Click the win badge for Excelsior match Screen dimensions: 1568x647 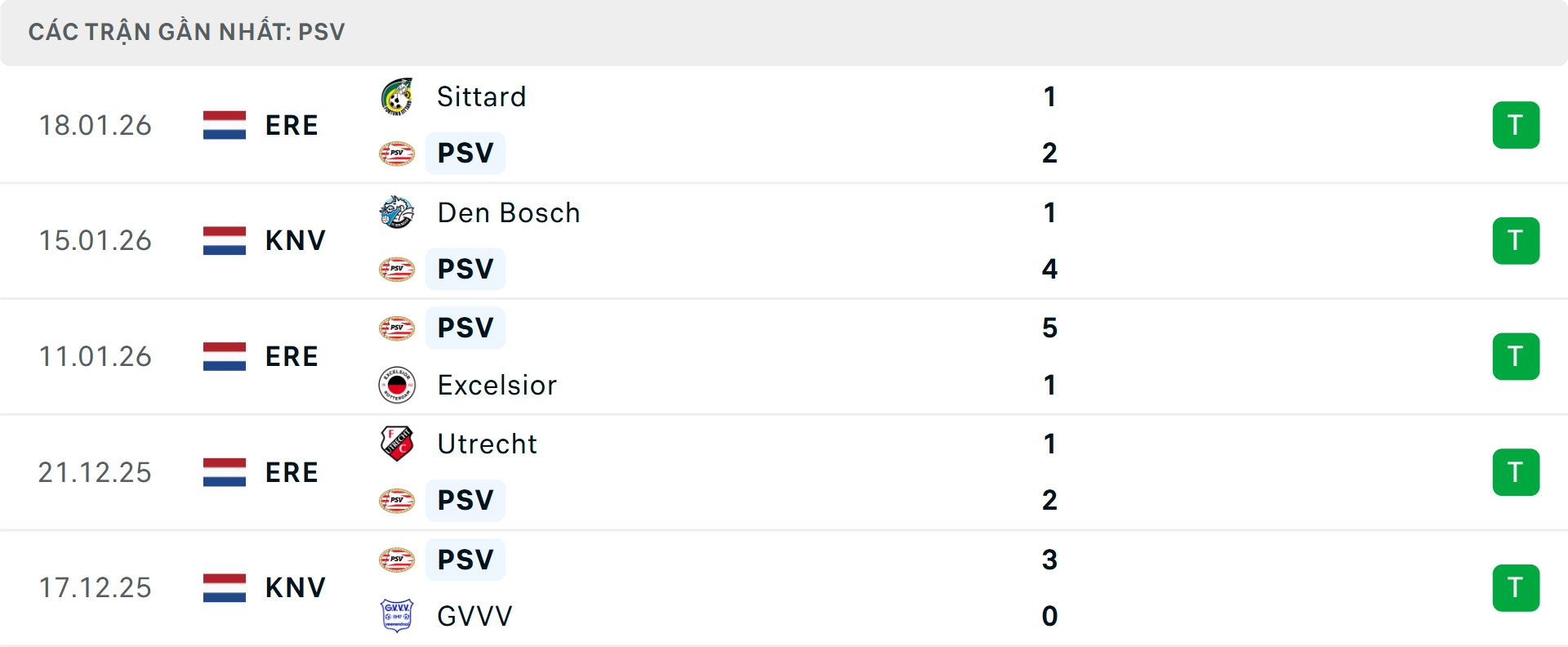(1516, 357)
